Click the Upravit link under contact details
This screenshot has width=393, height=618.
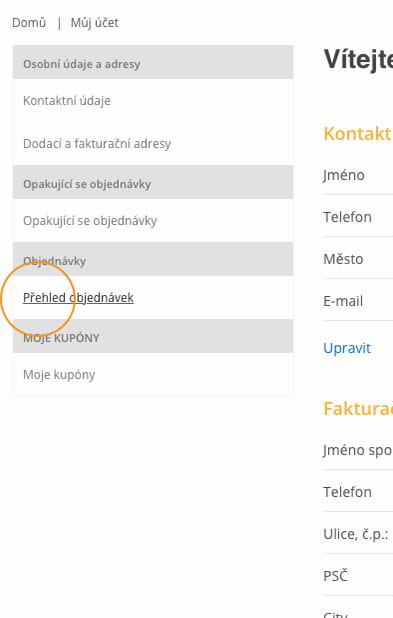click(347, 348)
